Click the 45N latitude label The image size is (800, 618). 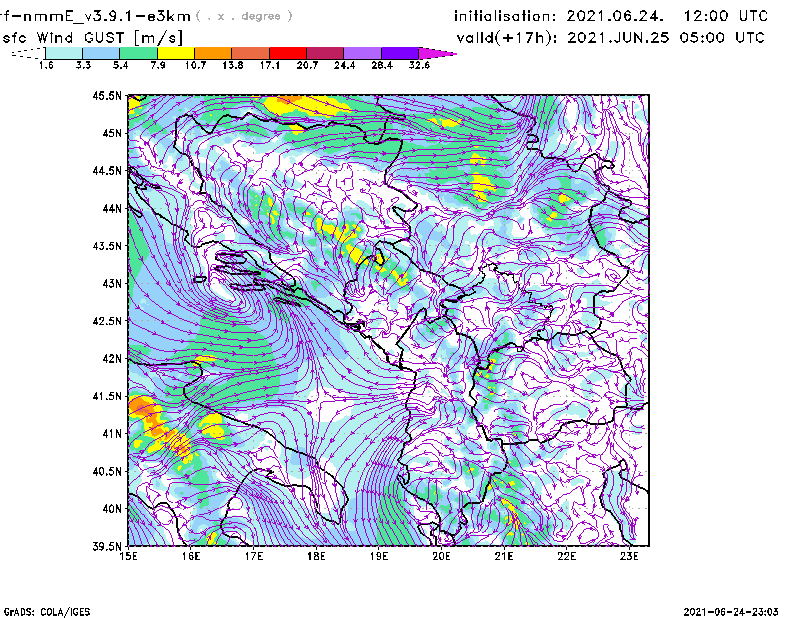click(x=112, y=133)
